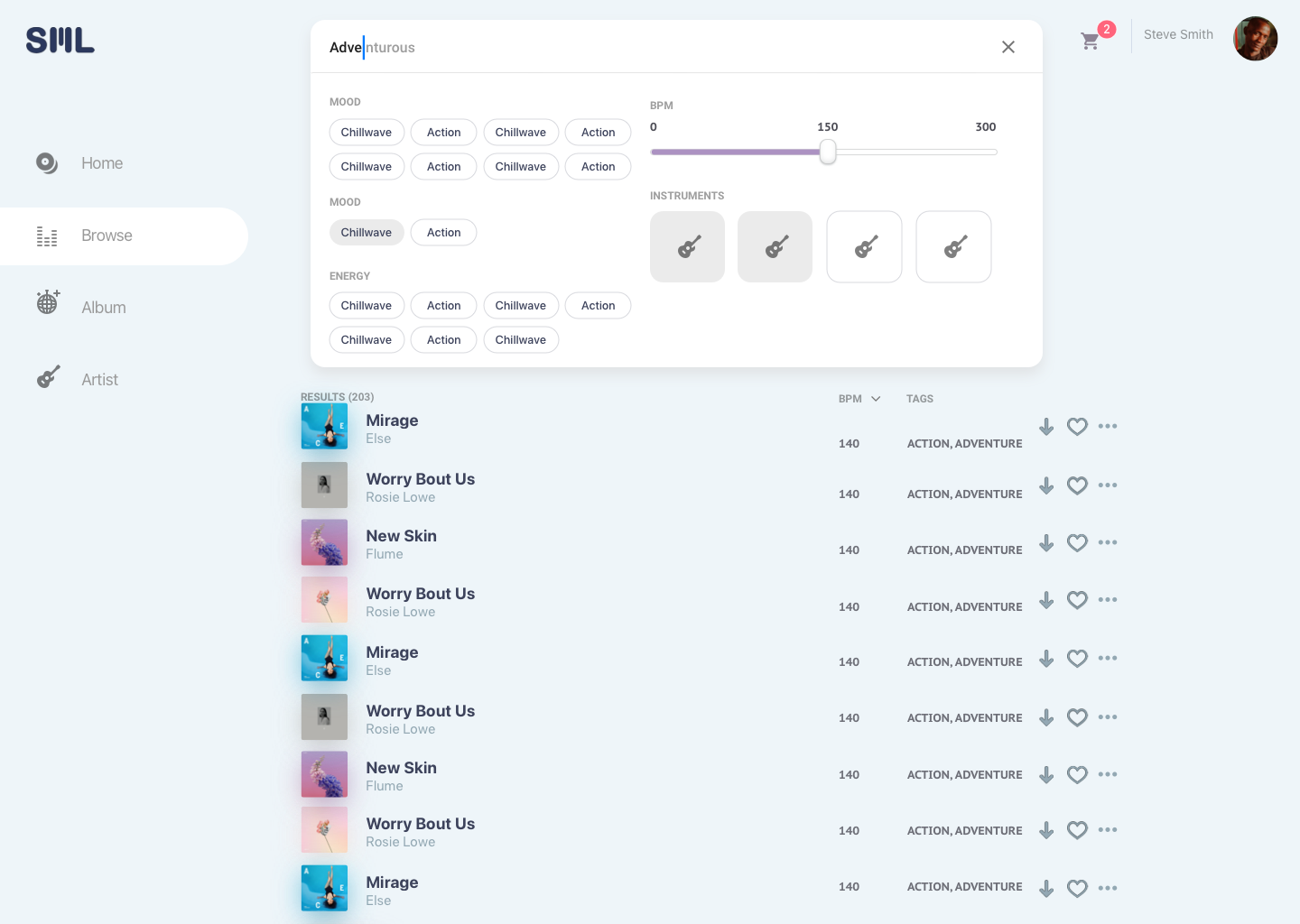
Task: Click the Artist guitar icon in the sidebar
Action: [49, 377]
